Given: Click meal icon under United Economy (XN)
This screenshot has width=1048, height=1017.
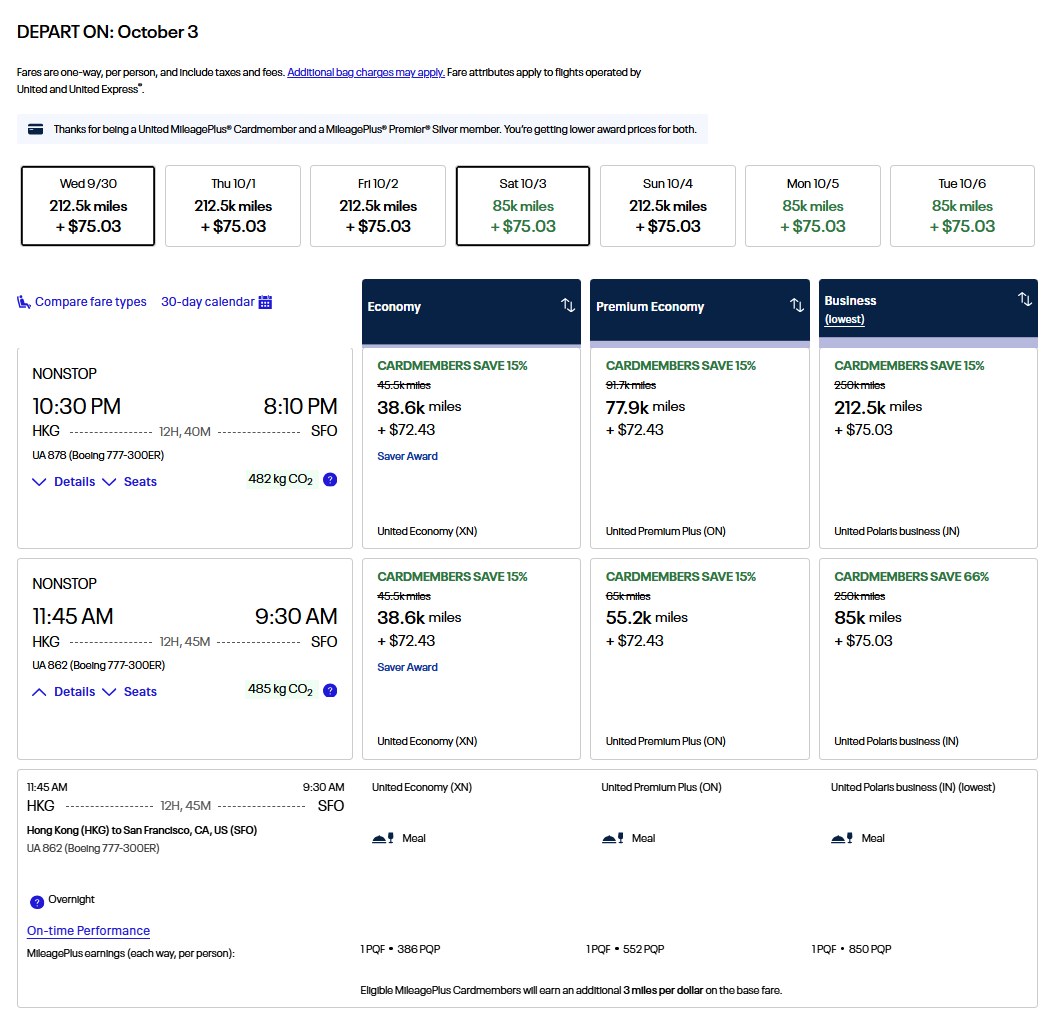Looking at the screenshot, I should pos(382,838).
